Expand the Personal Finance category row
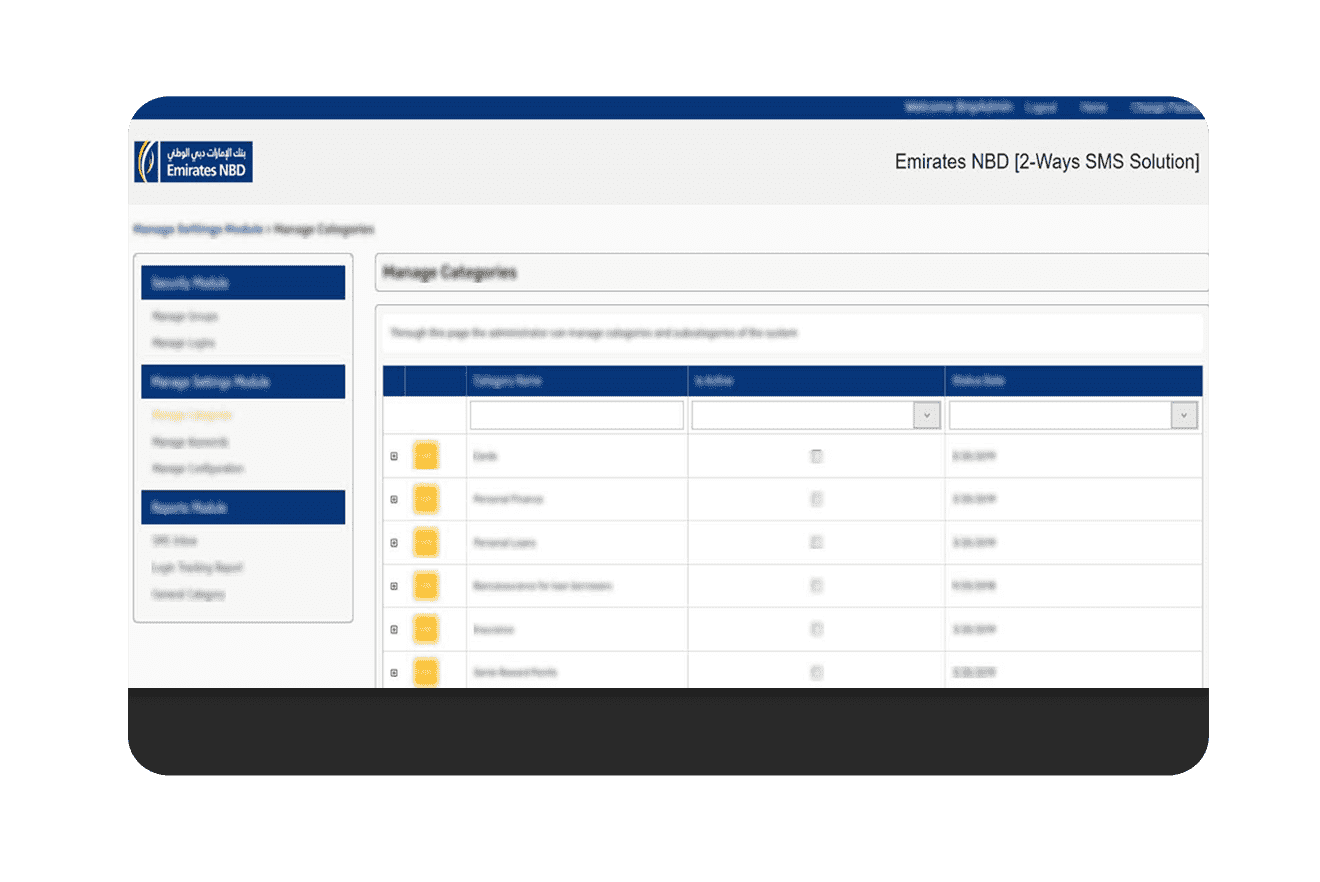Viewport: 1320px width, 882px height. click(x=394, y=499)
